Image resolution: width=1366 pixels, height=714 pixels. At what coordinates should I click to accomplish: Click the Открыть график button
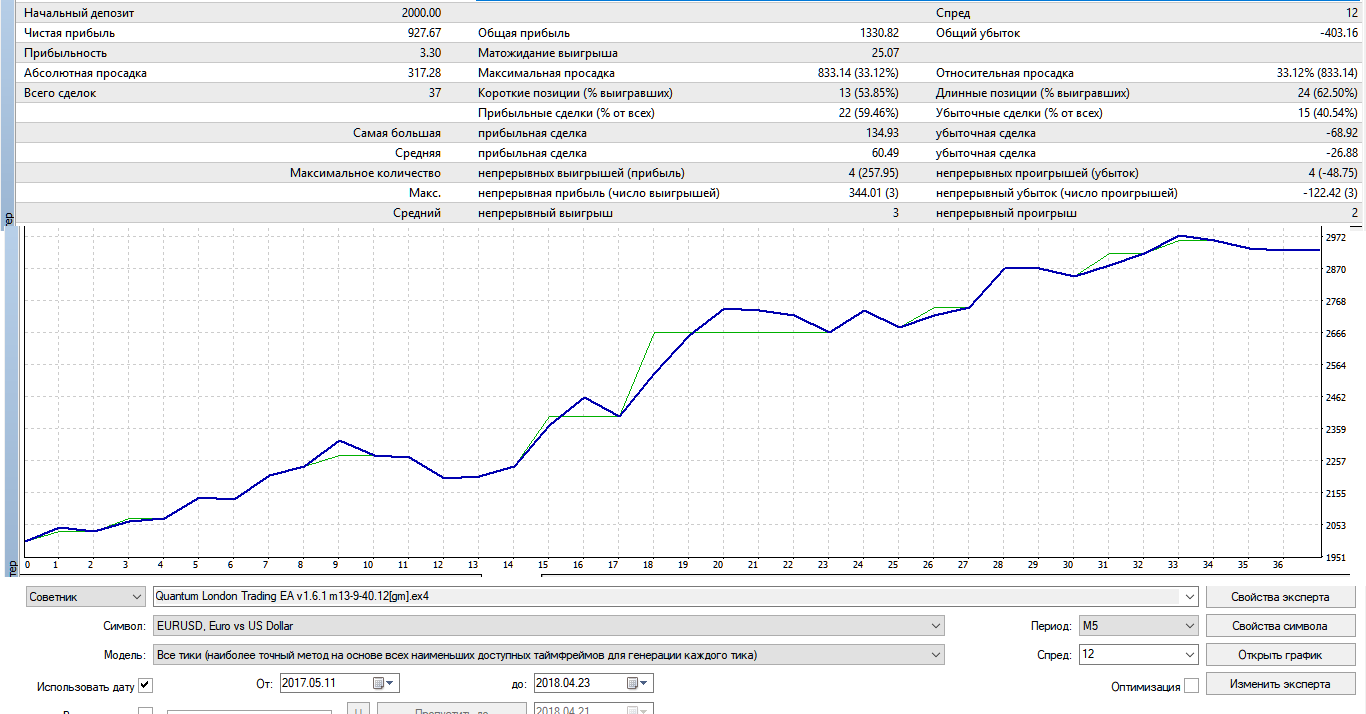point(1280,655)
